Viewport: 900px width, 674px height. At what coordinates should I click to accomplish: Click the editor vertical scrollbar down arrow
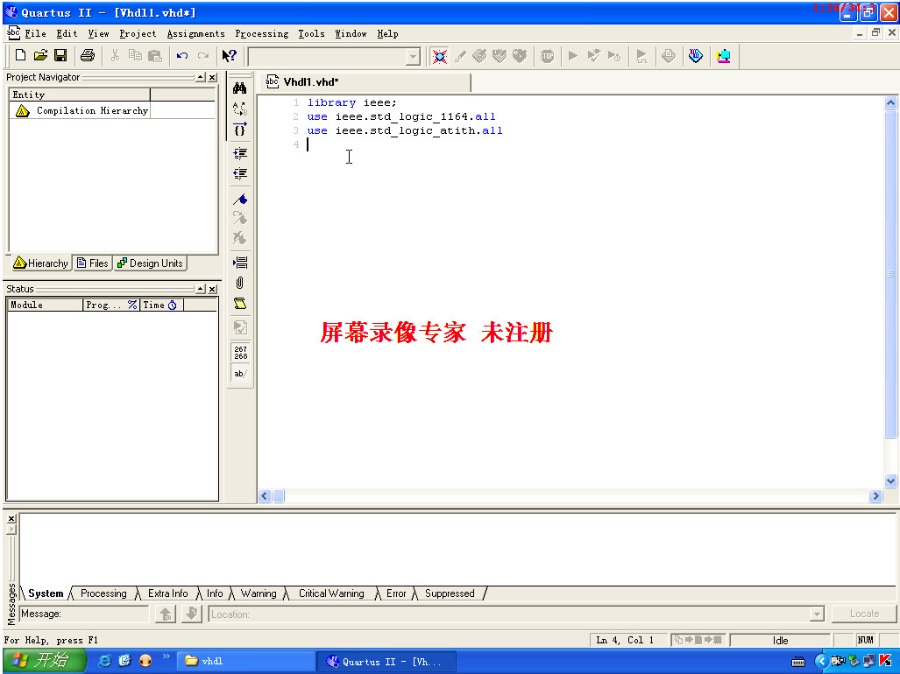890,481
